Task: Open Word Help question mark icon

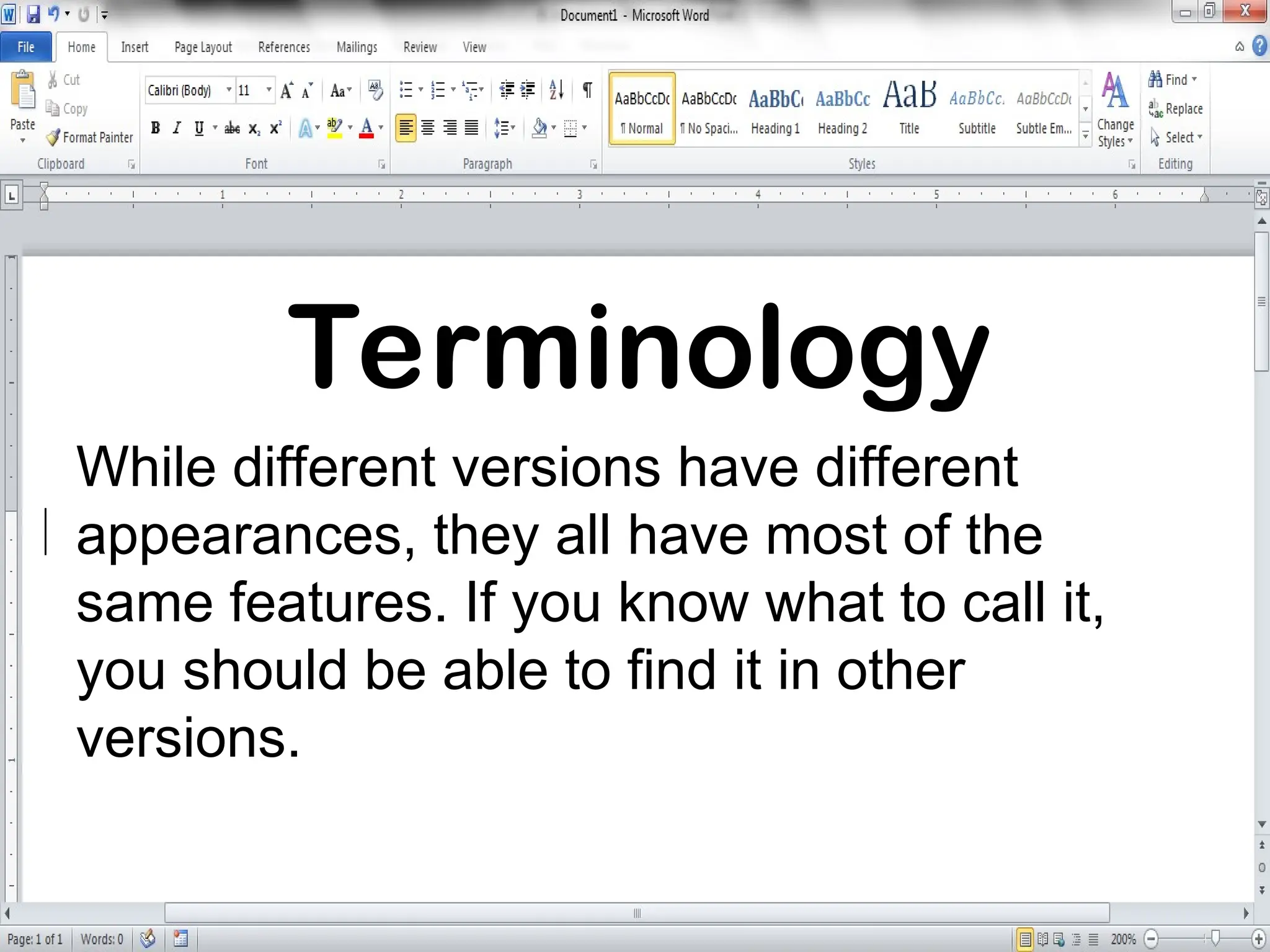Action: (x=1259, y=46)
